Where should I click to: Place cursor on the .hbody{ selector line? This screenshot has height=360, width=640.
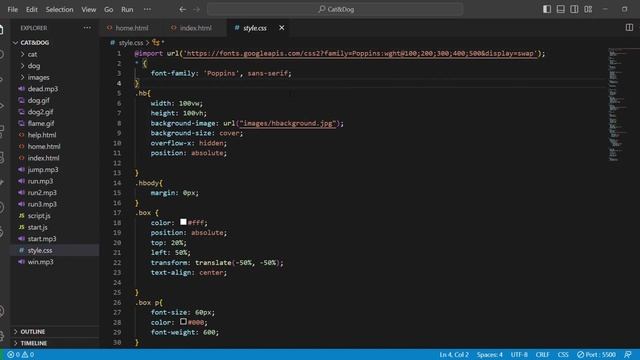(149, 183)
